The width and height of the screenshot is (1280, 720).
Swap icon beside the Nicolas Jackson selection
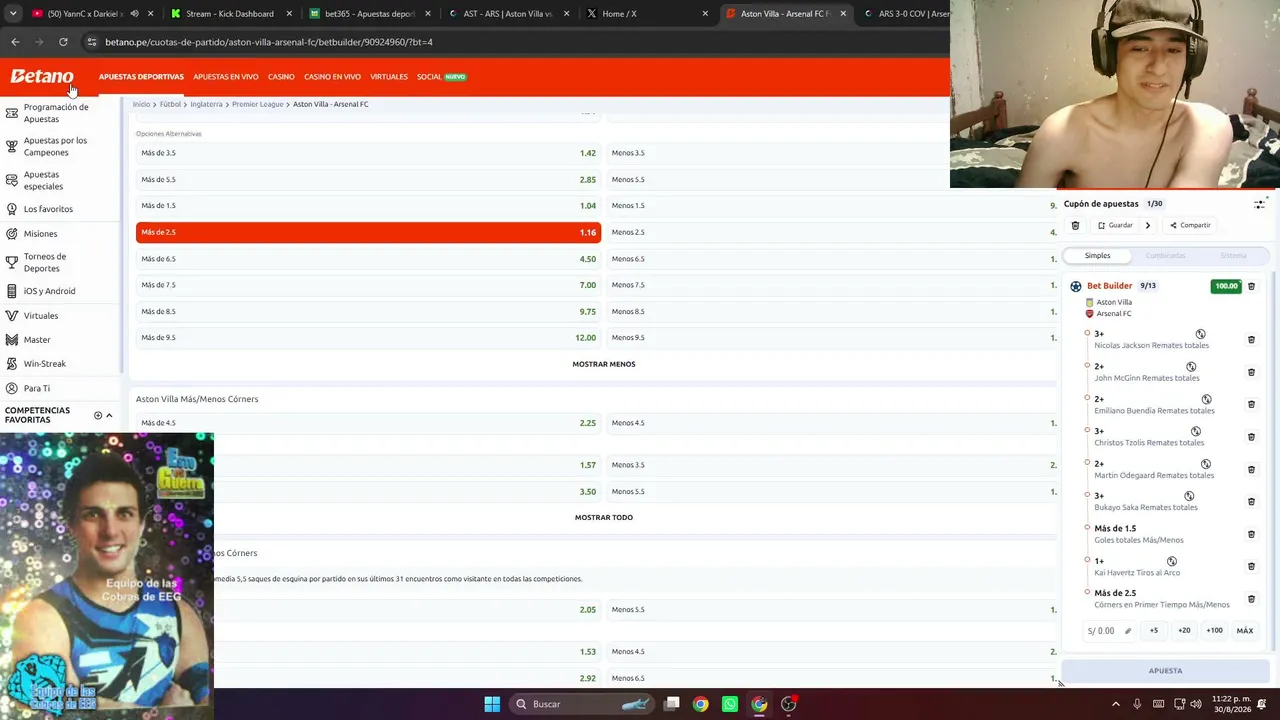pos(1200,334)
